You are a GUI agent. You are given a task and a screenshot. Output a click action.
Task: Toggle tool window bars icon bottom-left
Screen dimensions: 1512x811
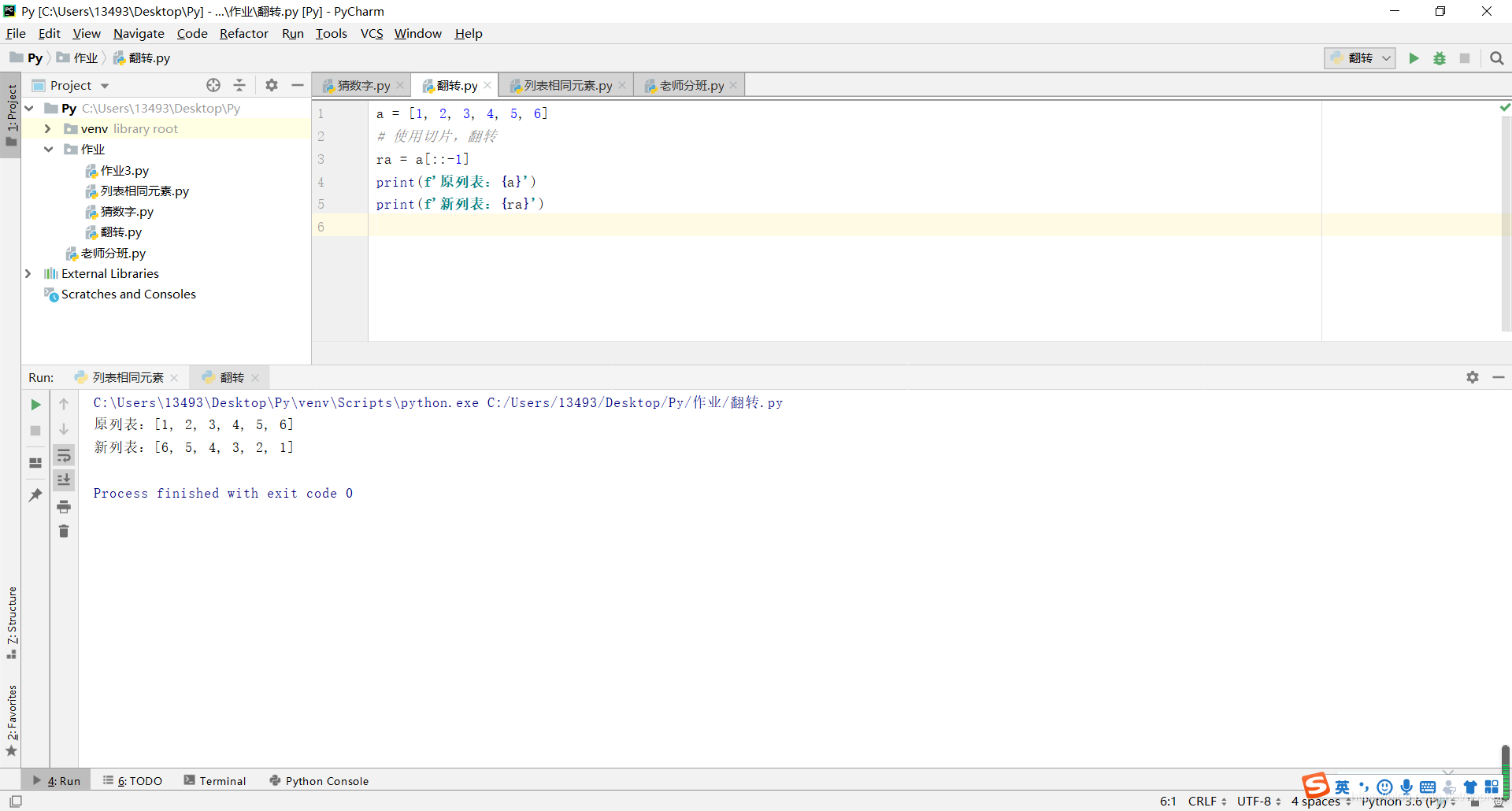(x=16, y=801)
